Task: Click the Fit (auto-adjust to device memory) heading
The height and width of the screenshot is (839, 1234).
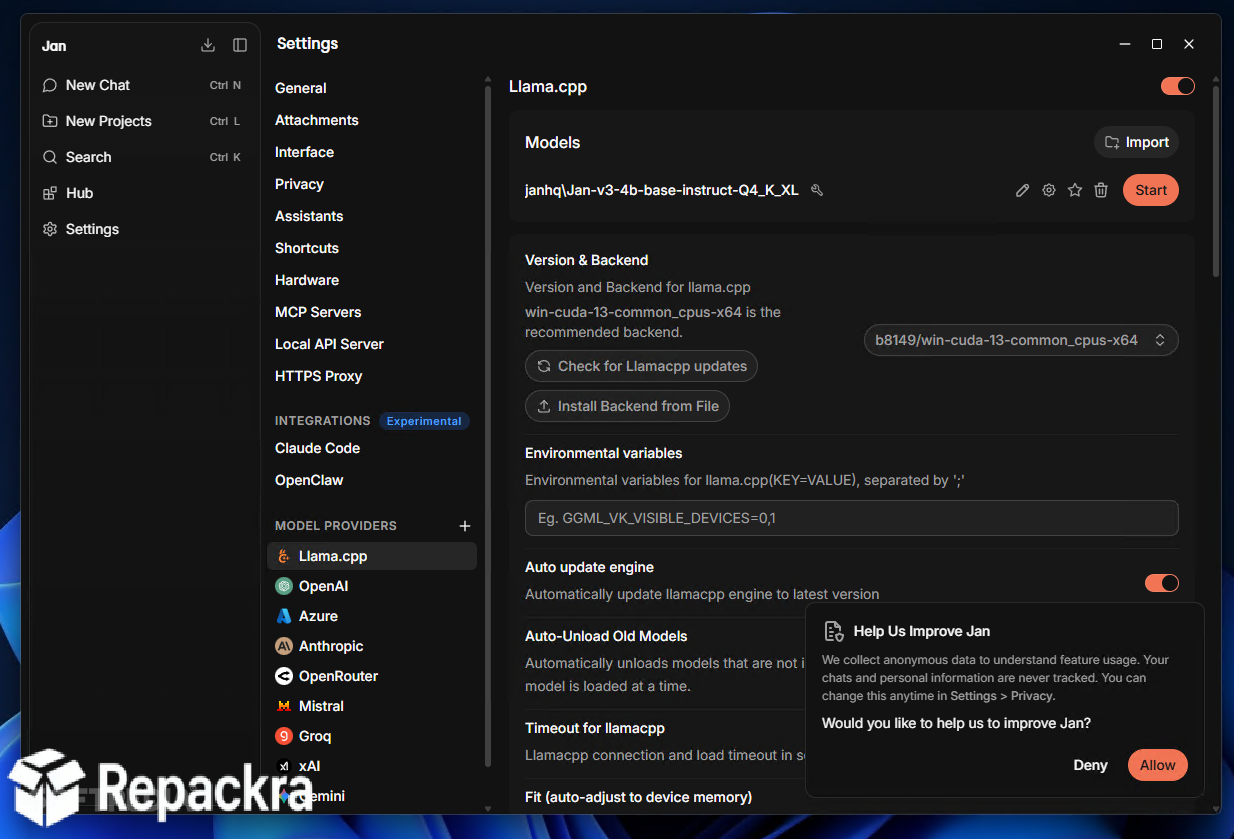Action: pos(638,797)
